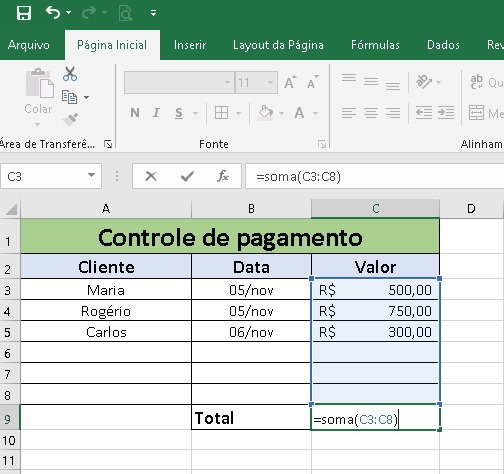Open the underline style dropdown arrow
Viewport: 504px width, 474px height.
pos(195,114)
